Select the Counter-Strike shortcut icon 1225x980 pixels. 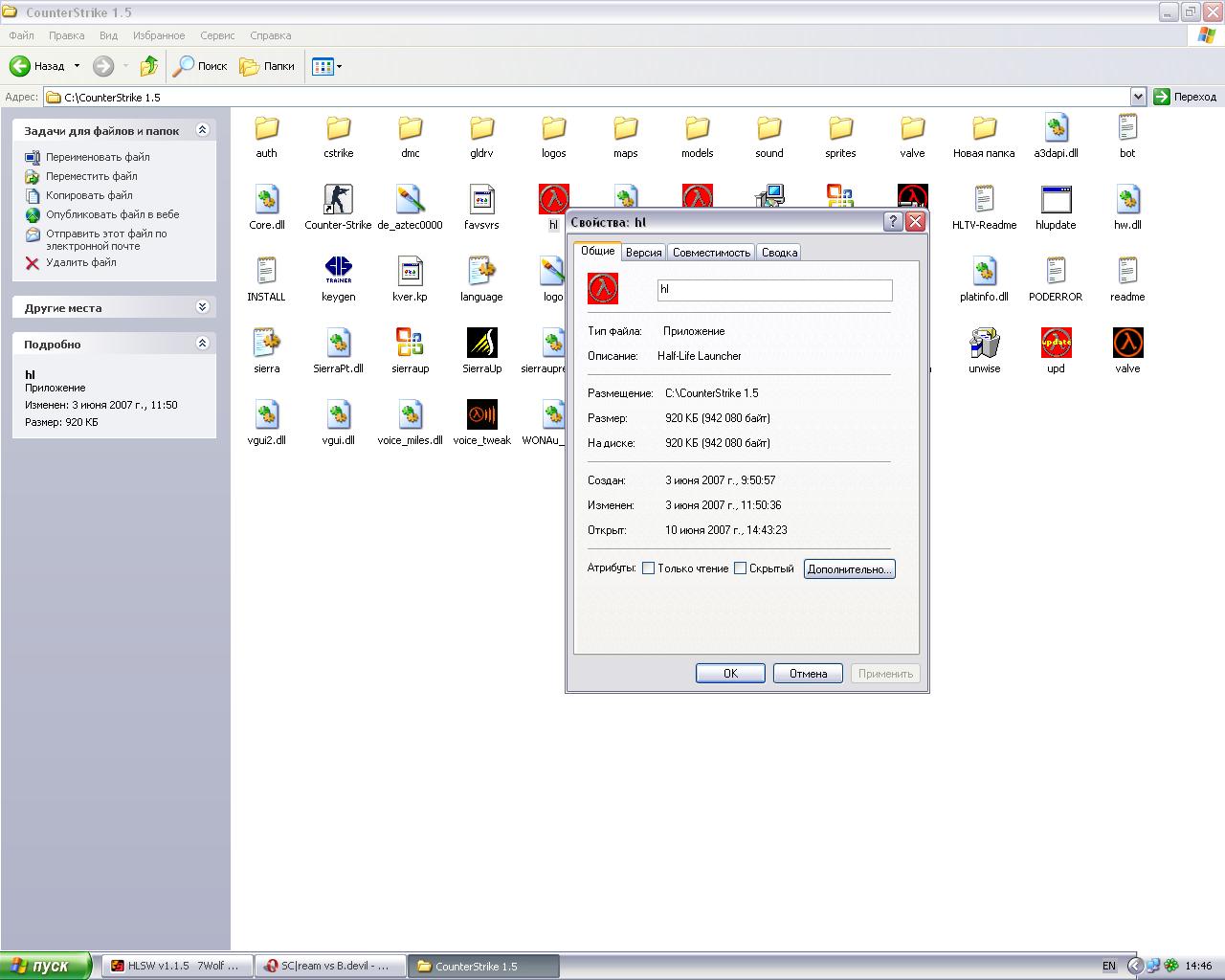(338, 199)
